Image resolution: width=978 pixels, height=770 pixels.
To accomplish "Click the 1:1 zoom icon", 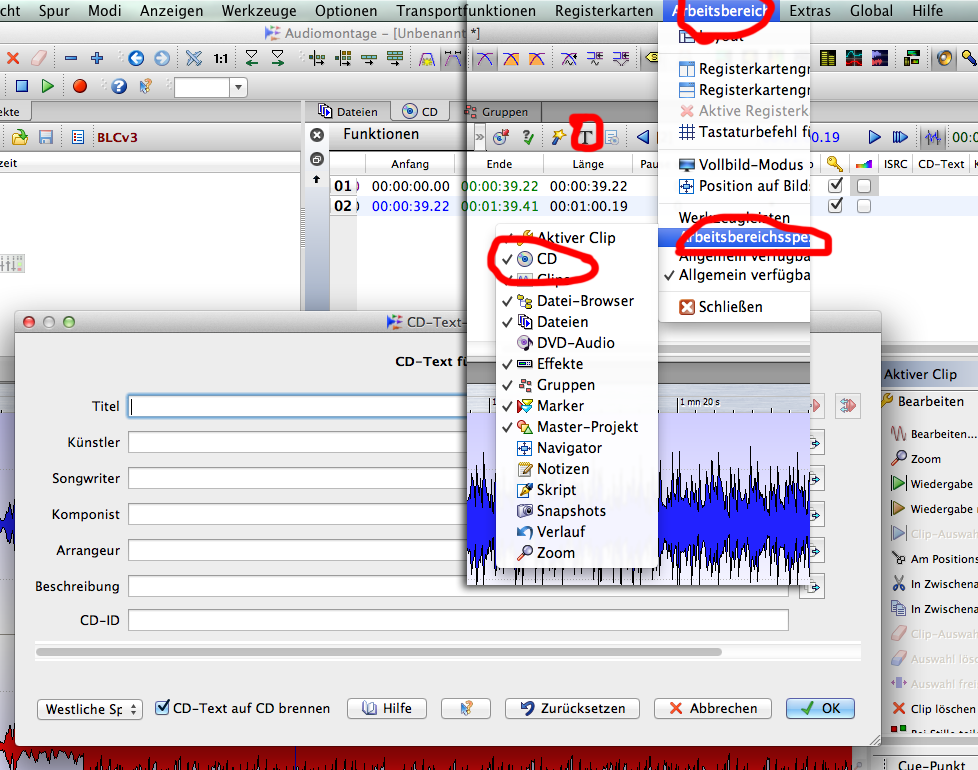I will point(221,59).
